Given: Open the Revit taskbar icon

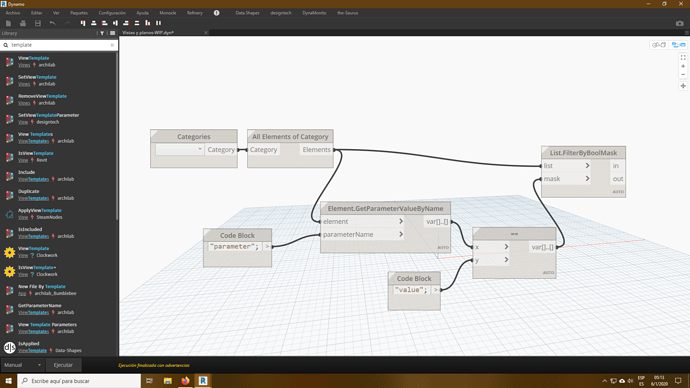Looking at the screenshot, I should (203, 381).
